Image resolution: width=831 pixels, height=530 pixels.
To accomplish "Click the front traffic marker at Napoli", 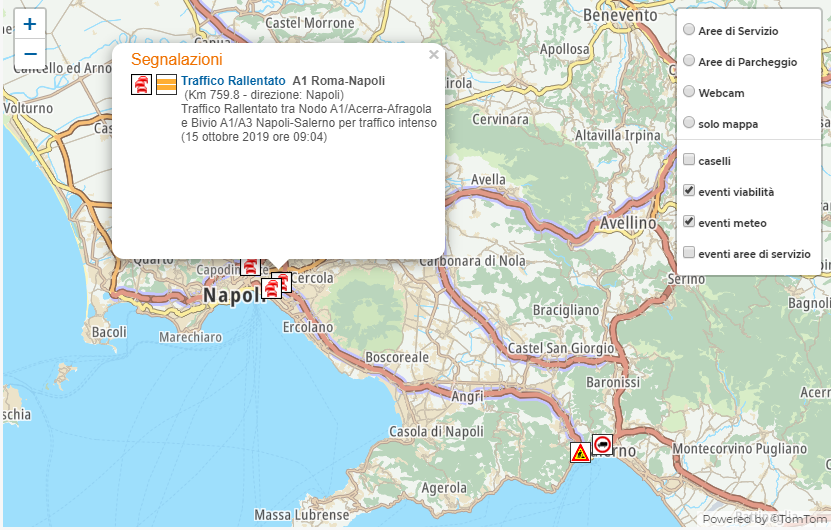I will (x=271, y=289).
